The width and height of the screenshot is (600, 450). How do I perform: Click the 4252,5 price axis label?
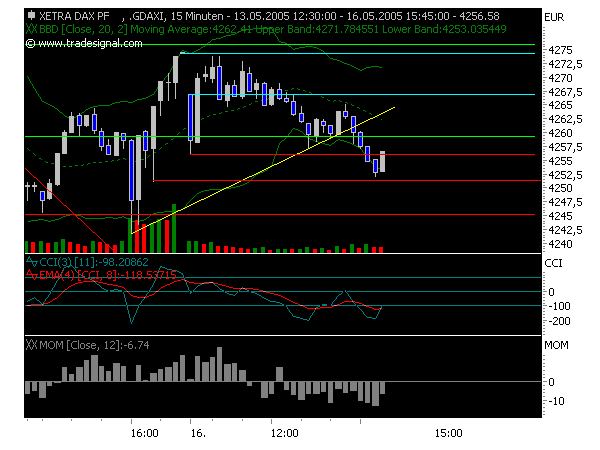pos(565,175)
